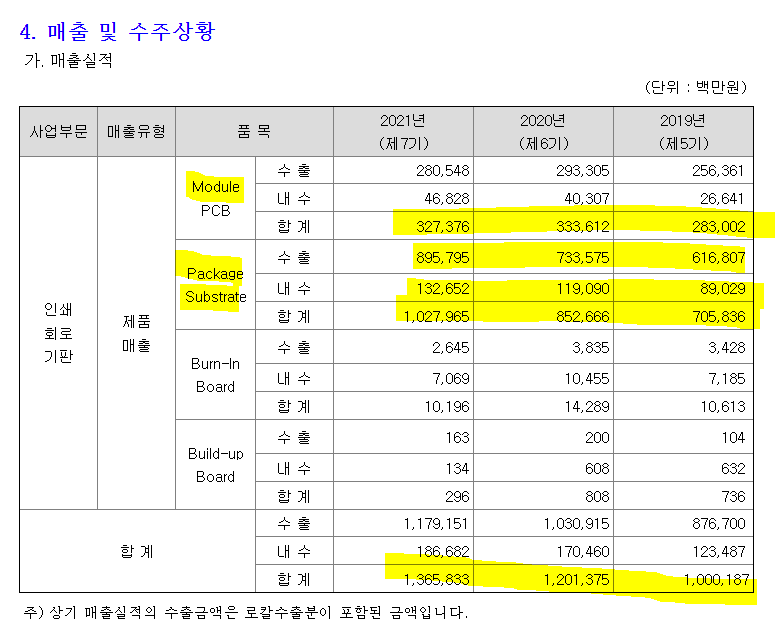The image size is (783, 639).
Task: Select the '품 목' column header
Action: tap(254, 132)
